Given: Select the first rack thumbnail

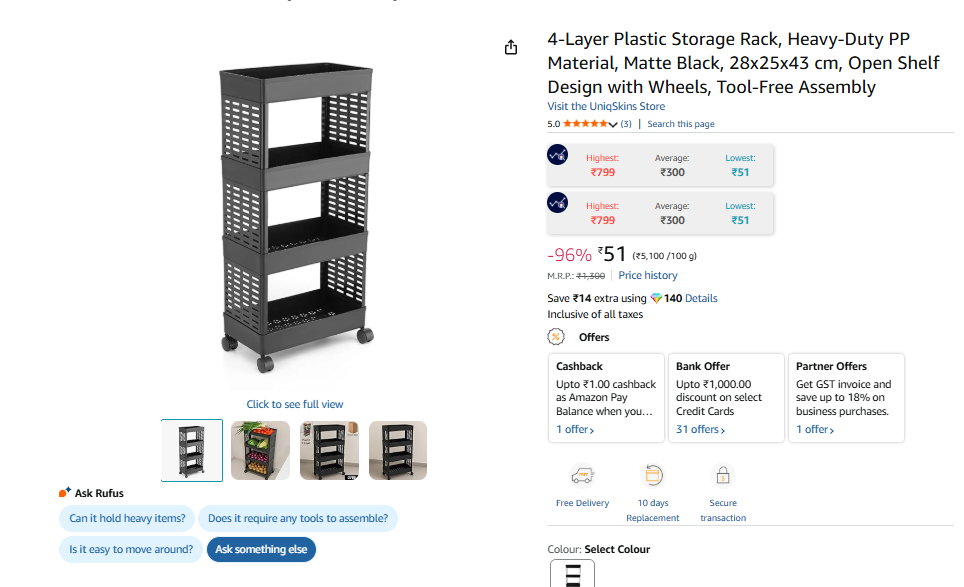Looking at the screenshot, I should point(192,450).
